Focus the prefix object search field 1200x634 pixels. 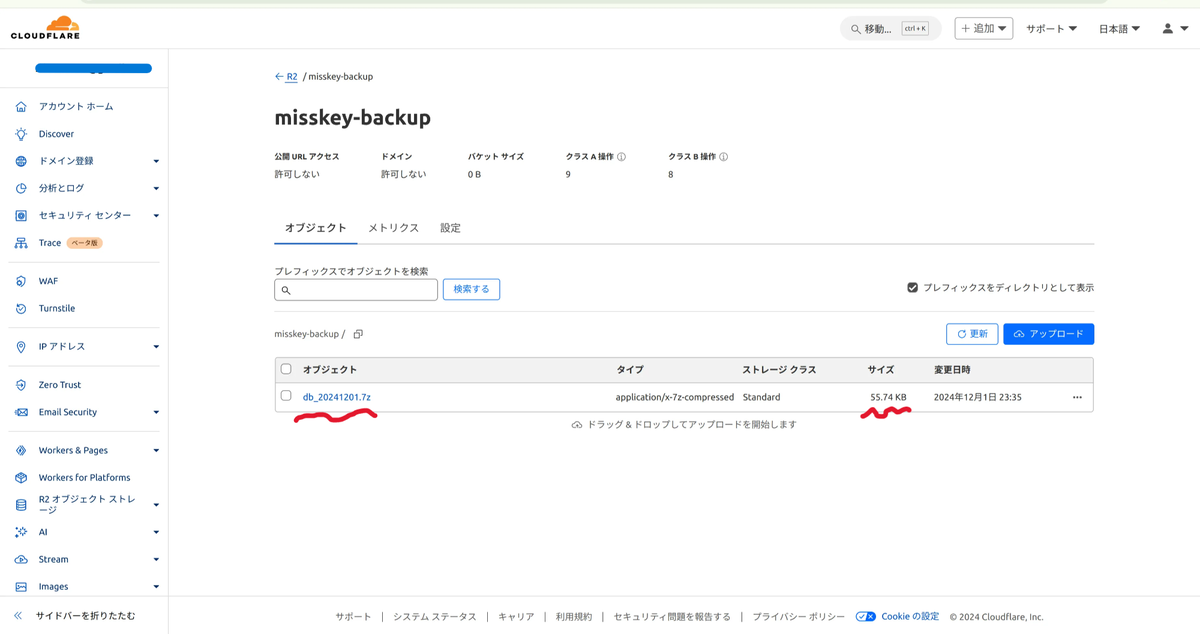coord(356,290)
